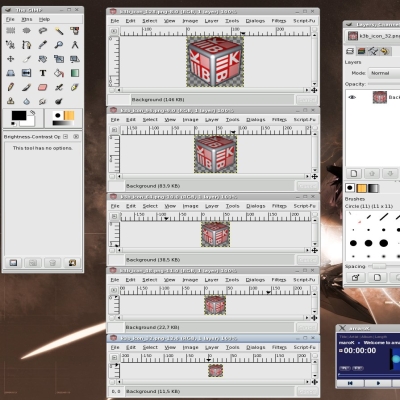This screenshot has height=400, width=400.
Task: Select the Blur/Sharpen droplet tool
Action: coord(27,101)
